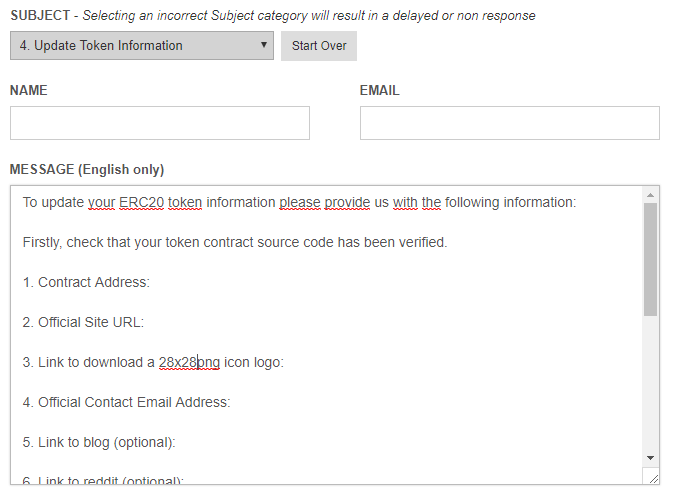Place cursor after "2. Official Site URL:"

coord(147,322)
